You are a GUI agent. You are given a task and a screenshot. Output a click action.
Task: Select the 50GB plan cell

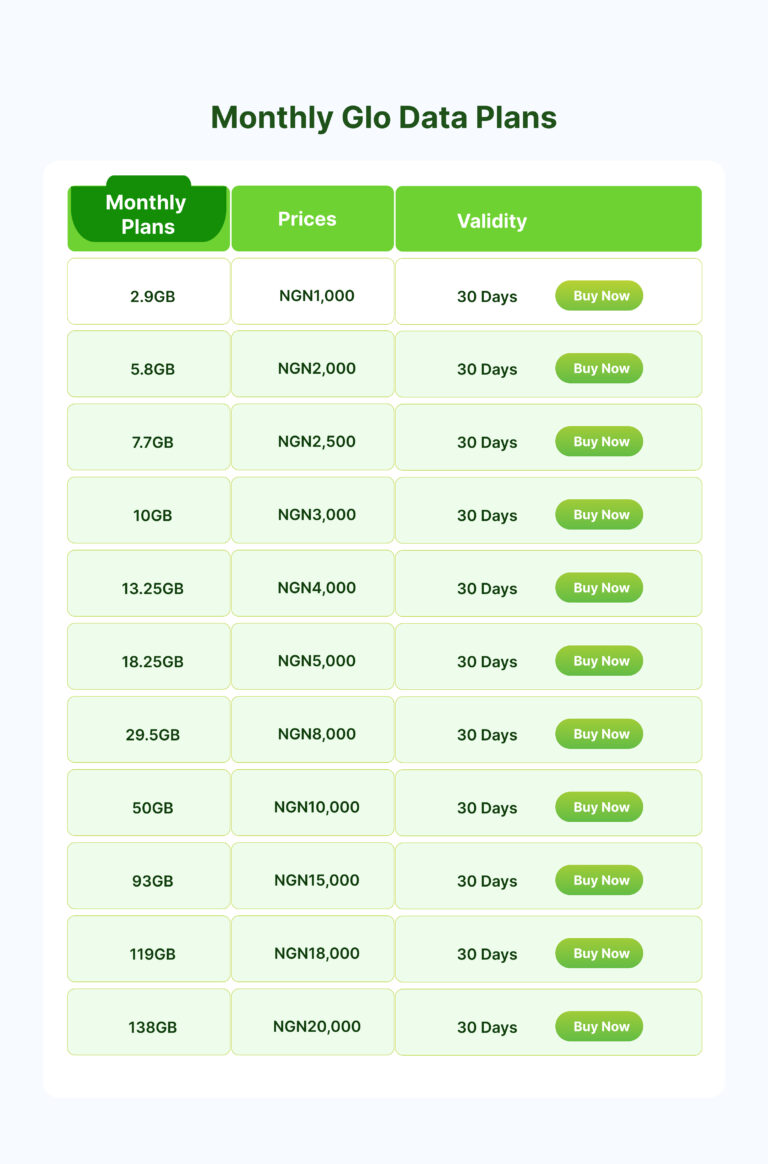(x=147, y=807)
